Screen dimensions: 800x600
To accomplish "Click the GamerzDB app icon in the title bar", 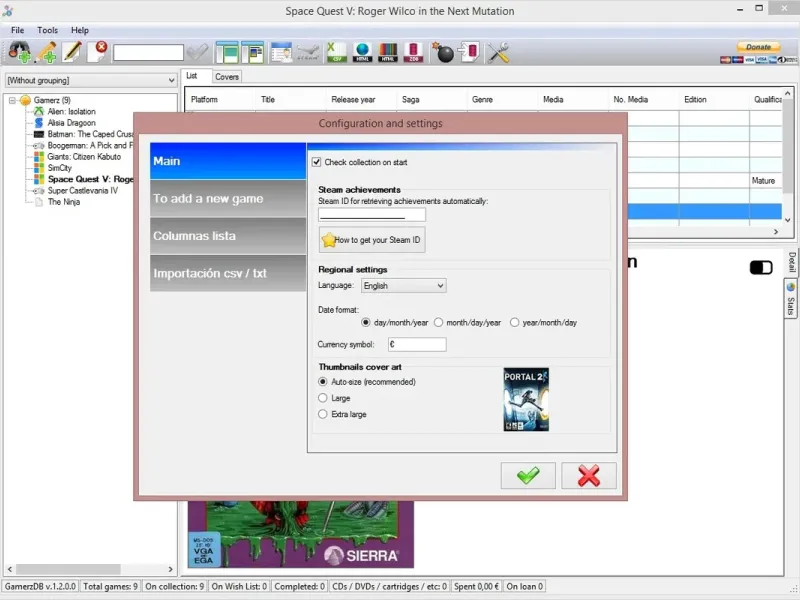I will (x=8, y=11).
